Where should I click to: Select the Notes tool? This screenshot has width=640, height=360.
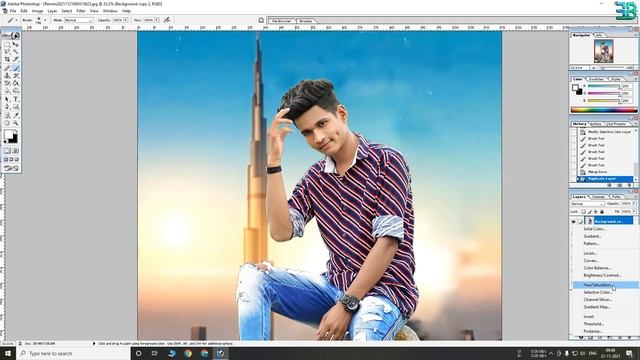click(7, 115)
